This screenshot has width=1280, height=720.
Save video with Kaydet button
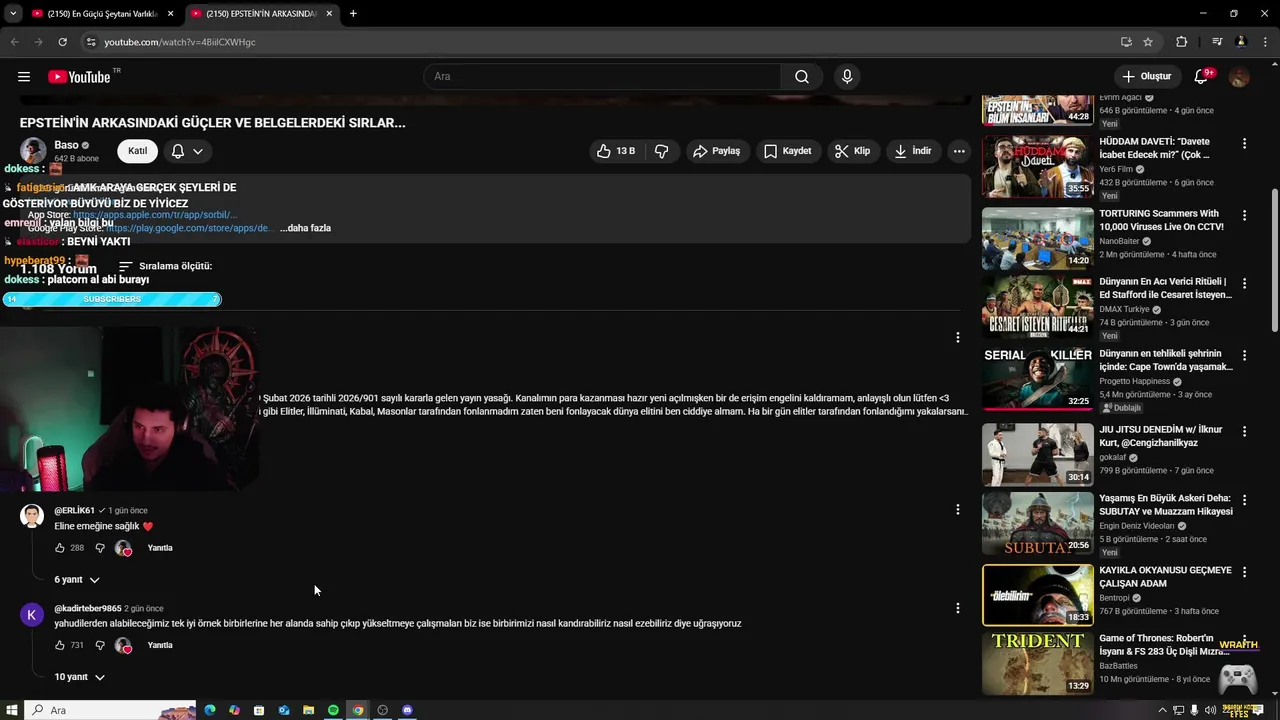point(788,151)
